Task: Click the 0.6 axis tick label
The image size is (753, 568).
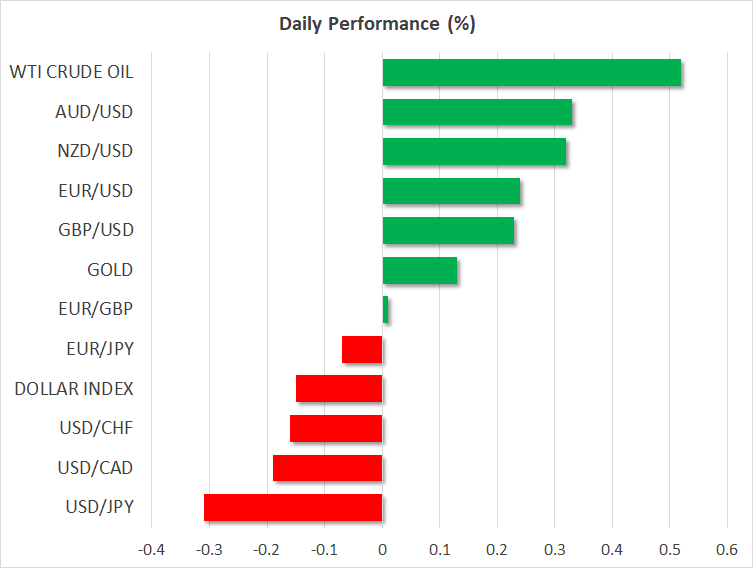Action: click(727, 549)
